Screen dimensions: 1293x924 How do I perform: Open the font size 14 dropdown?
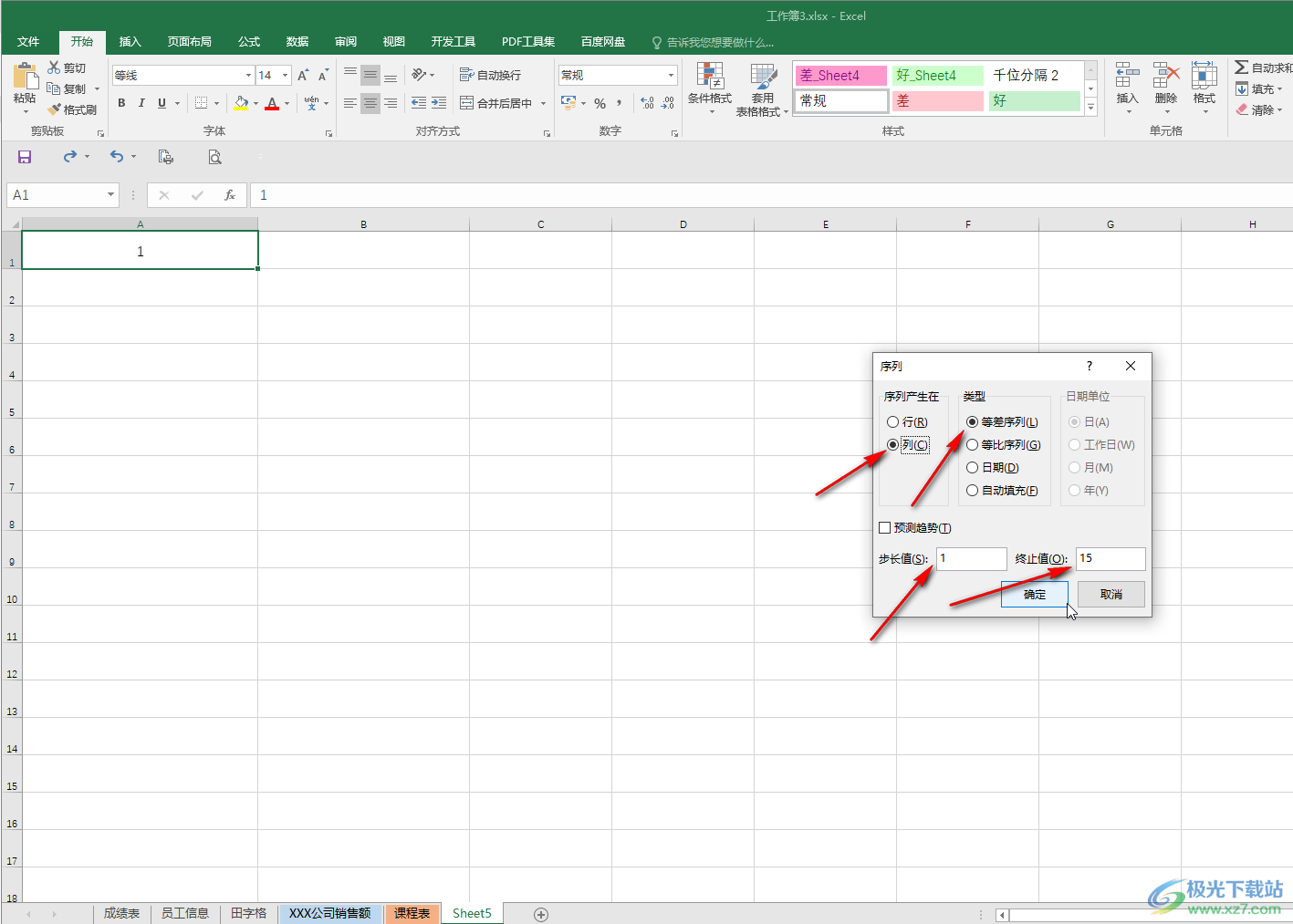(286, 75)
